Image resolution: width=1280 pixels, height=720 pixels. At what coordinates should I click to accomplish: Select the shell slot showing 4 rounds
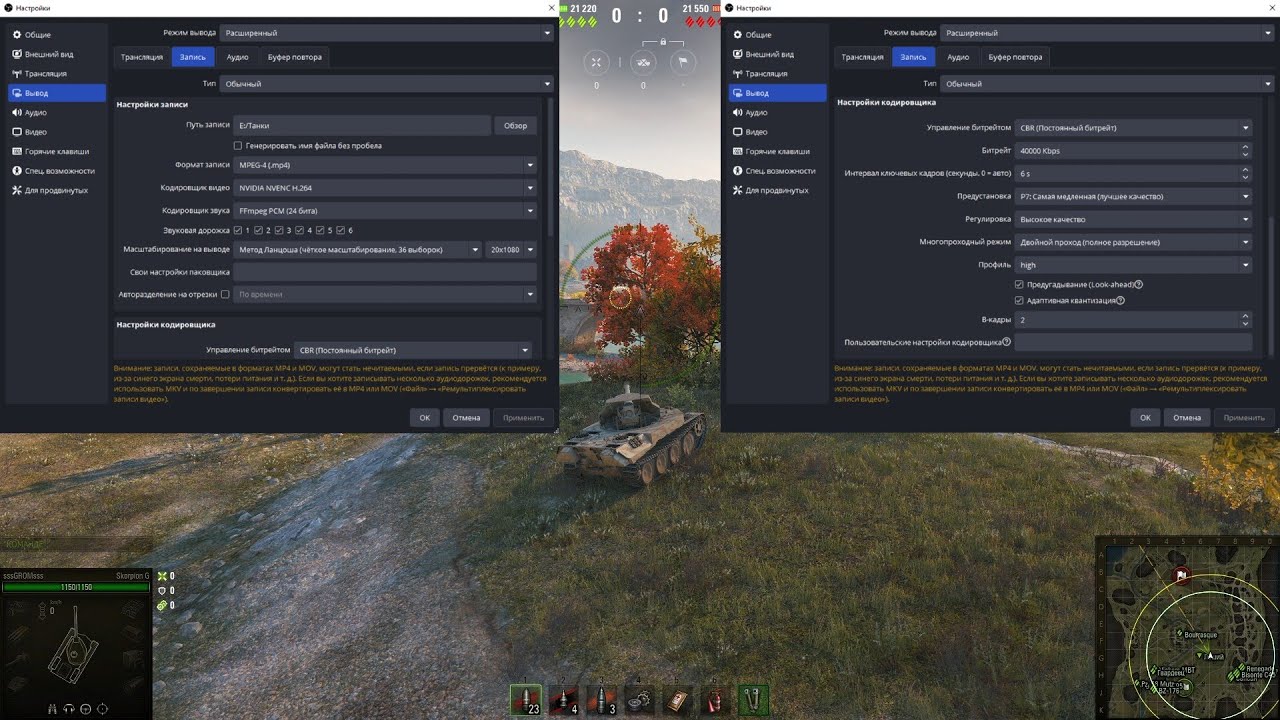click(564, 700)
